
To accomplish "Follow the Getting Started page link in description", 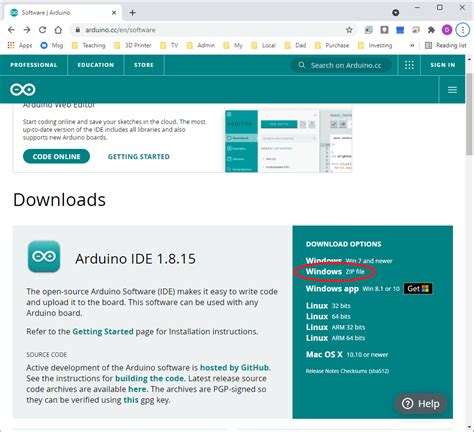I will tap(103, 332).
